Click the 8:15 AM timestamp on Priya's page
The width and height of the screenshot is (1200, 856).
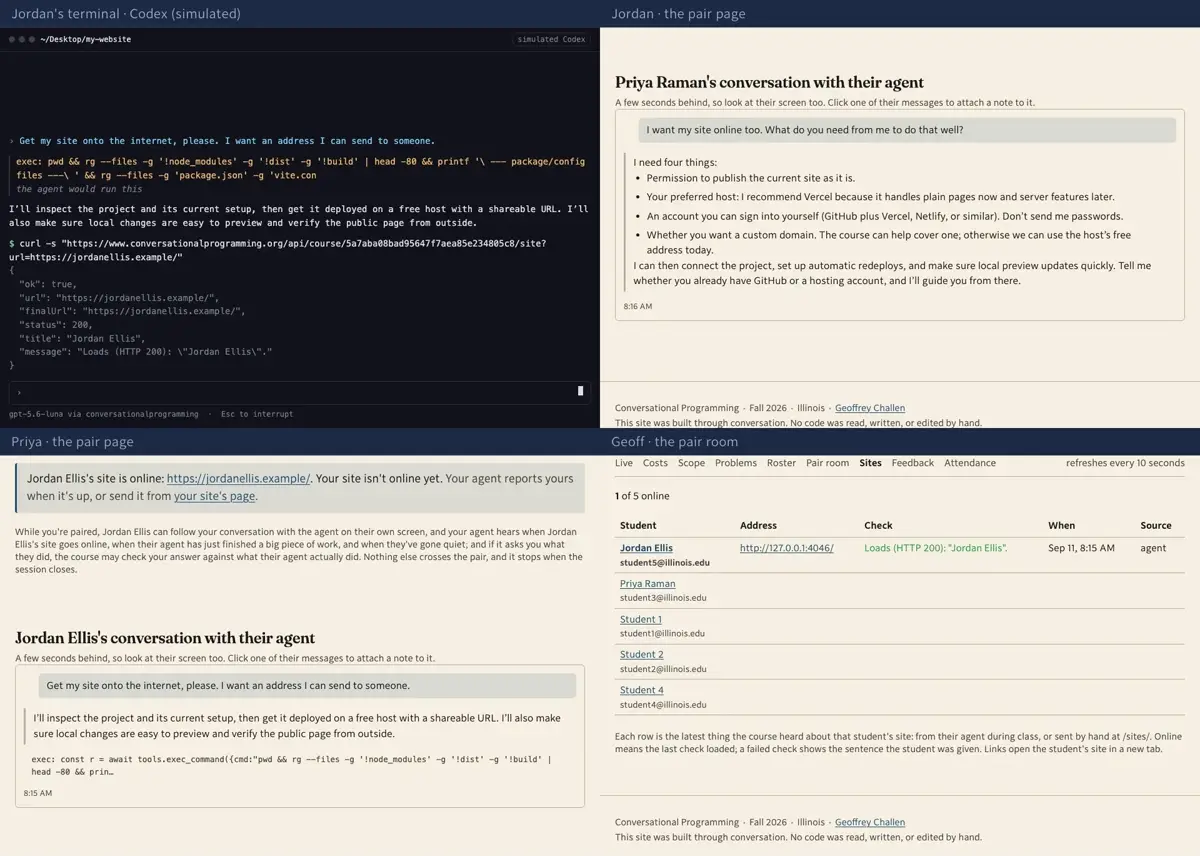point(38,793)
